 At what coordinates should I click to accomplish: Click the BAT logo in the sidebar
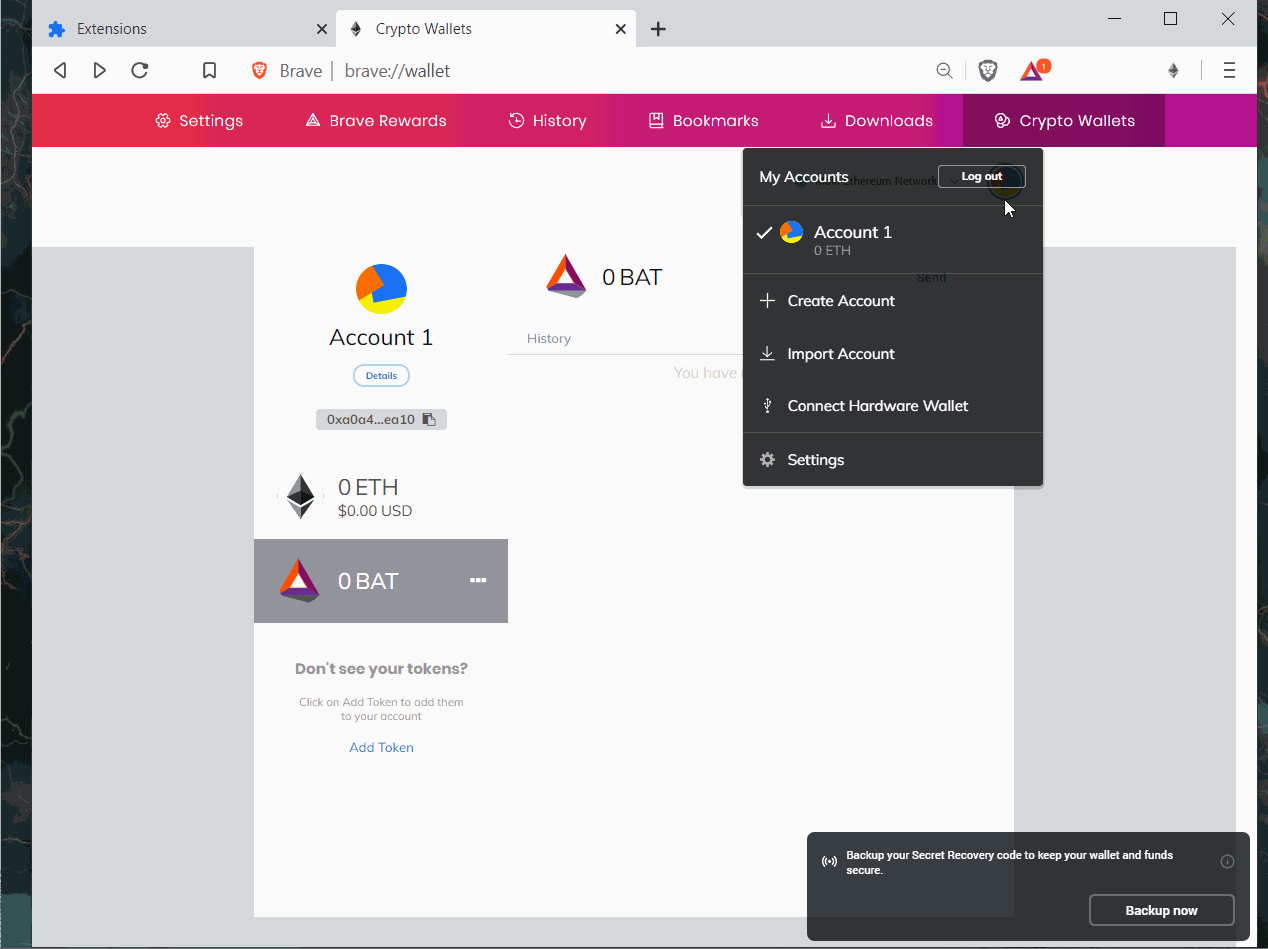click(x=299, y=581)
